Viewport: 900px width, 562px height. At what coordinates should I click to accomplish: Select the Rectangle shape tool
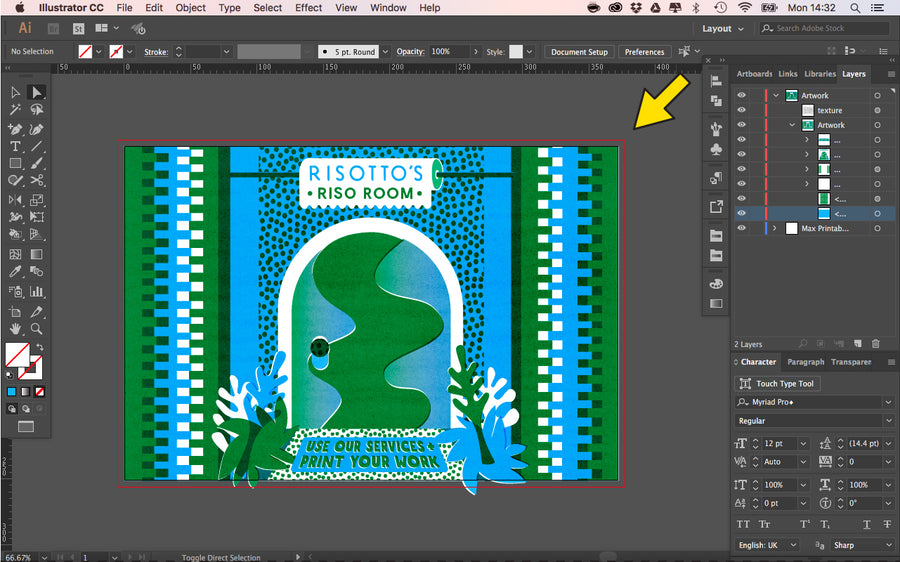[x=15, y=163]
